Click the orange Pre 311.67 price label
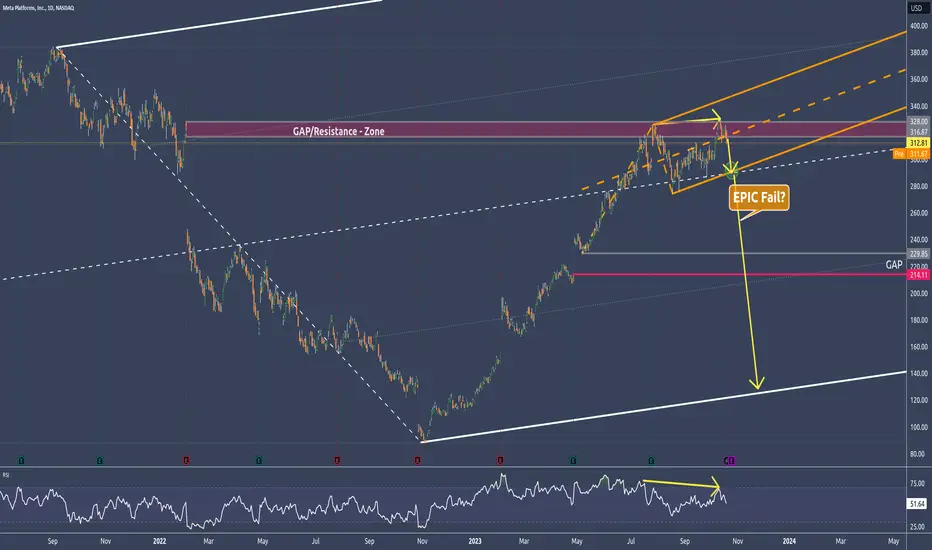This screenshot has width=932, height=550. (x=911, y=154)
